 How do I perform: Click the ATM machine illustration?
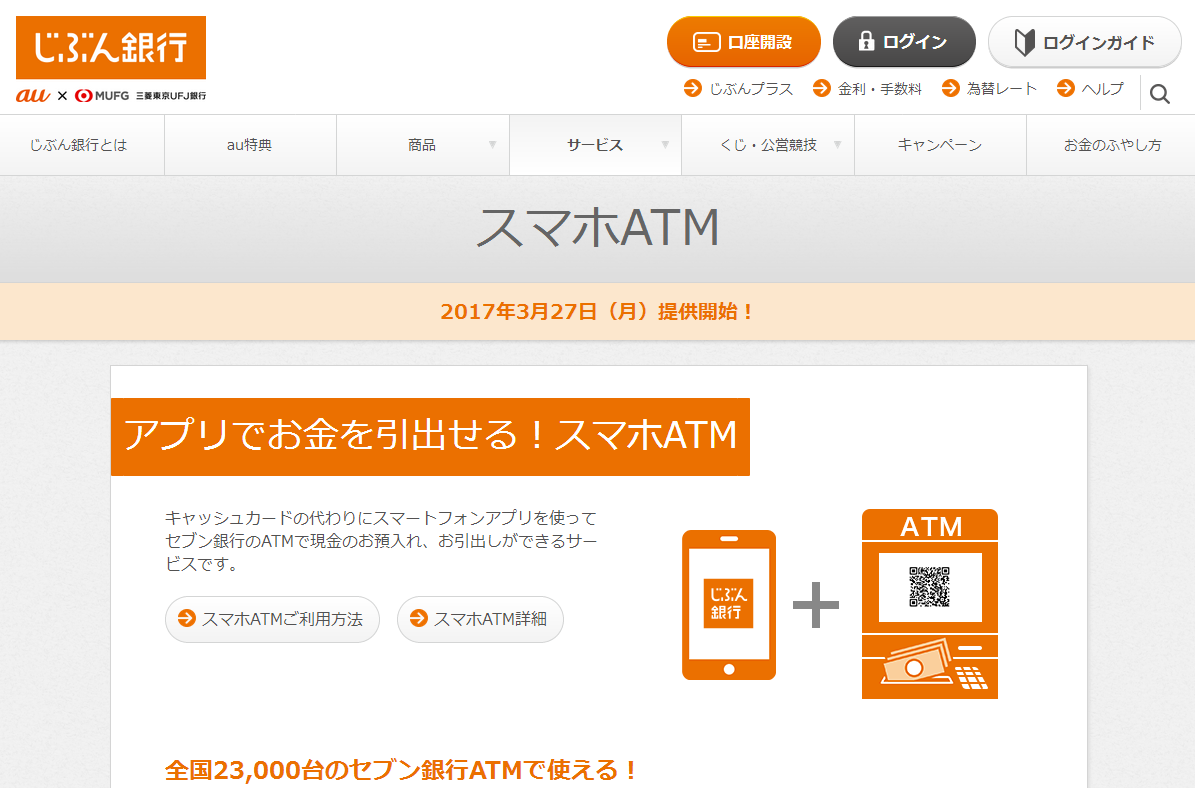tap(930, 604)
